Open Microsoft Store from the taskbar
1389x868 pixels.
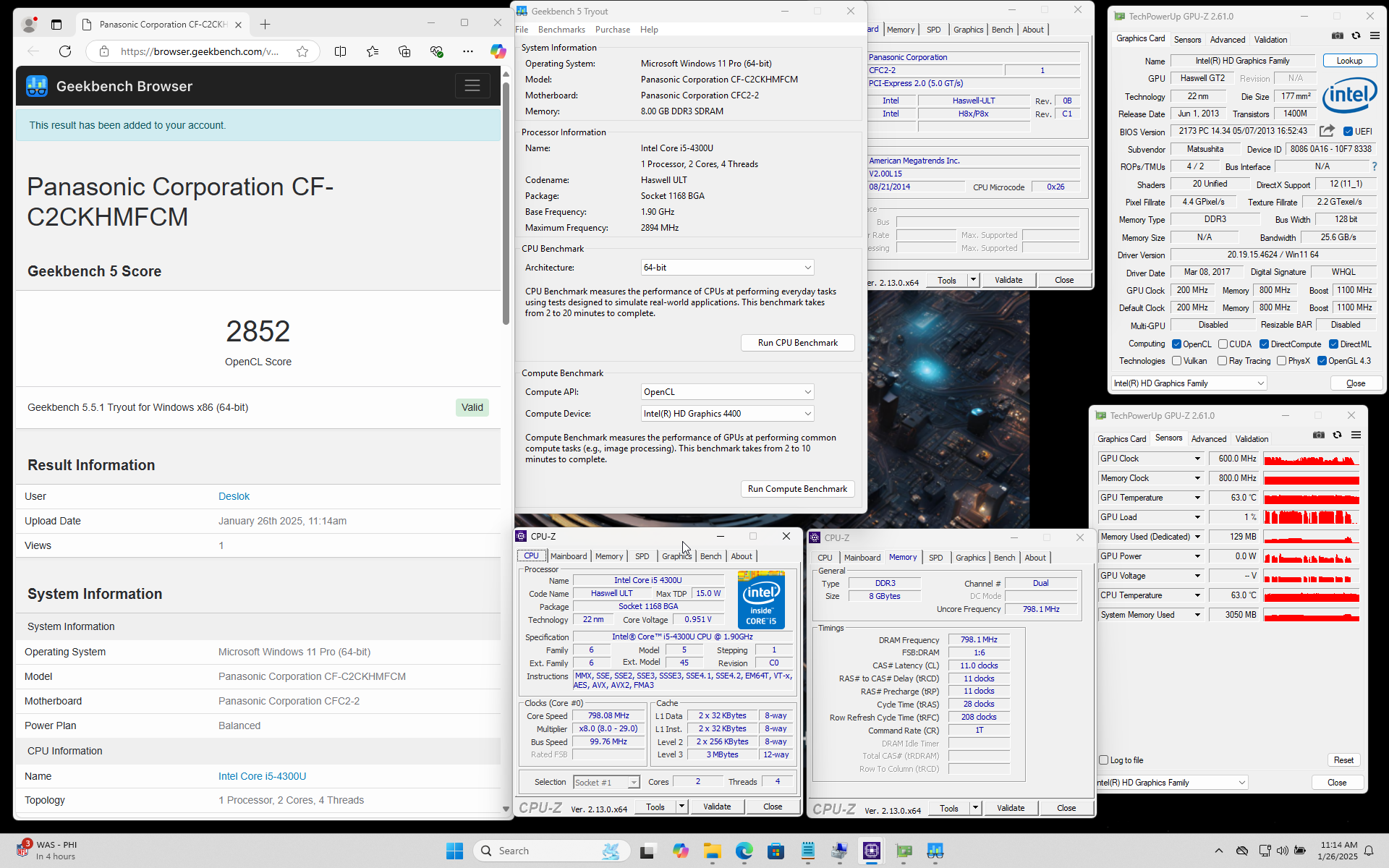[x=776, y=851]
